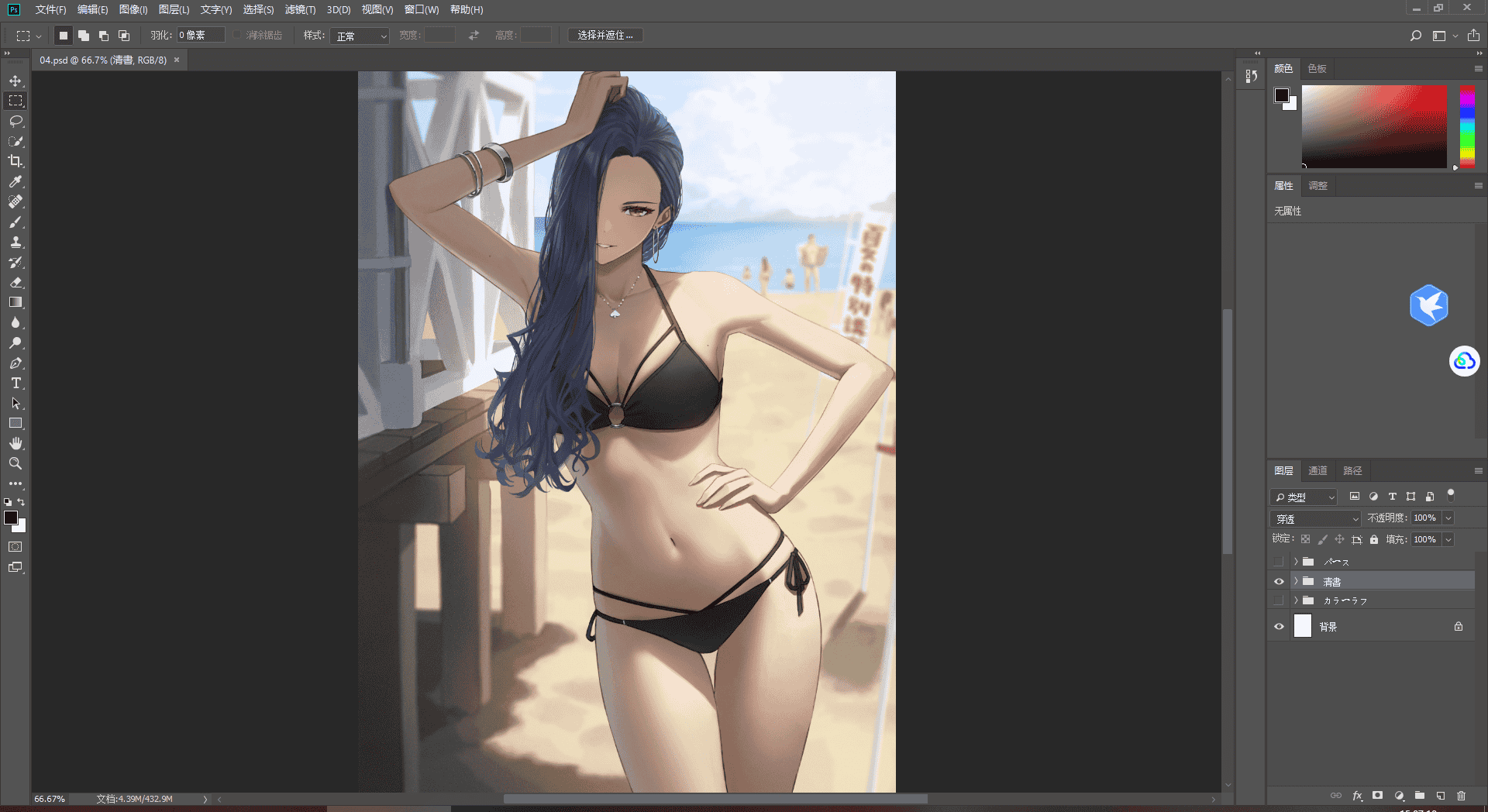
Task: Show the カラーラフ layer group
Action: point(1279,600)
